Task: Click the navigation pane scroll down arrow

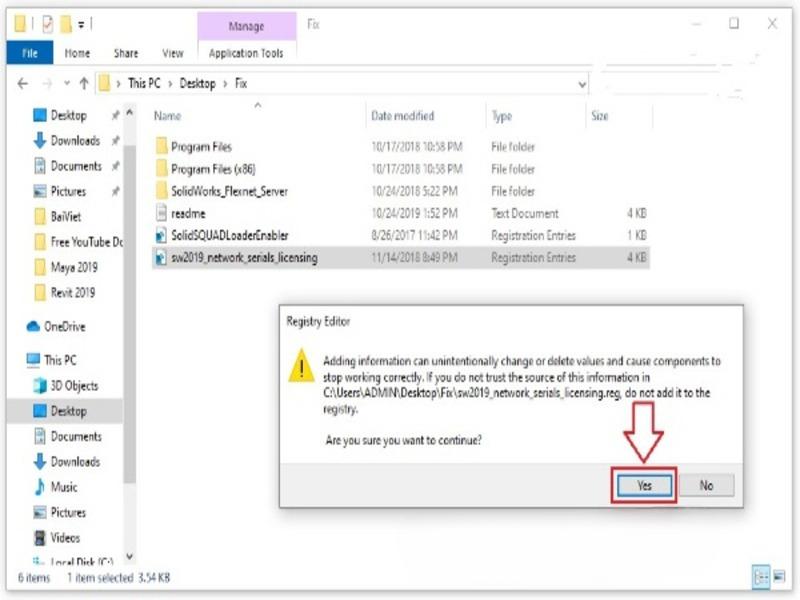Action: [x=130, y=557]
